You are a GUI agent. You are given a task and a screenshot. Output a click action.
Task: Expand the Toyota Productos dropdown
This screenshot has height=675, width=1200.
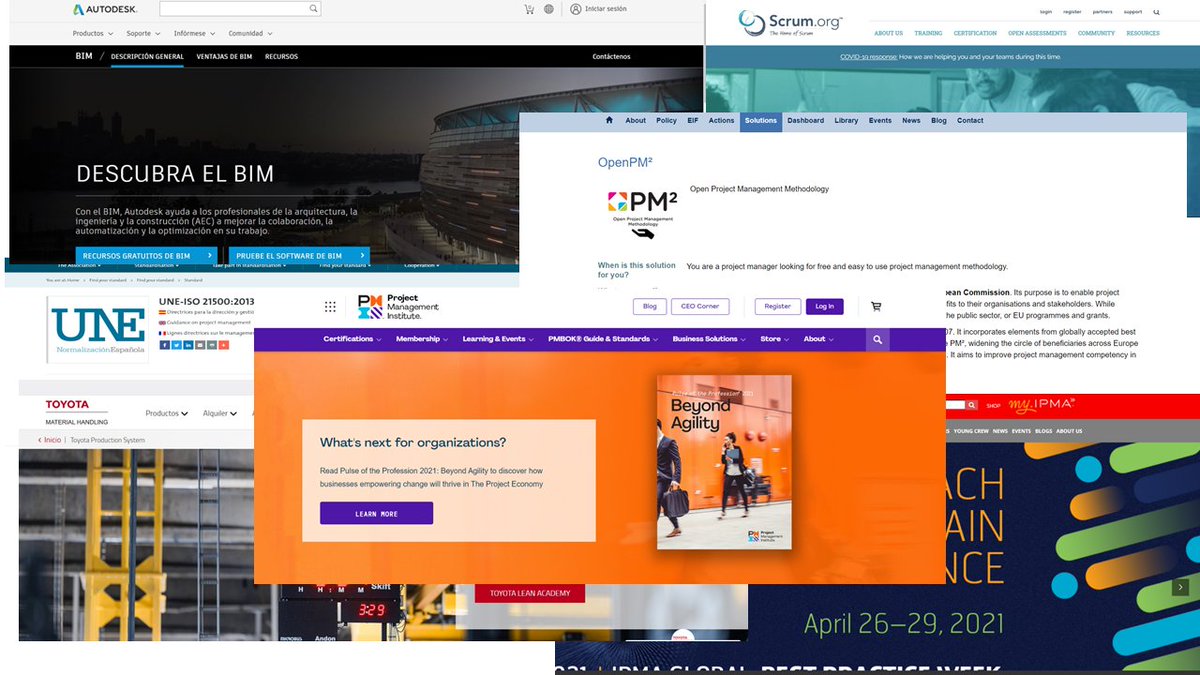pyautogui.click(x=167, y=413)
